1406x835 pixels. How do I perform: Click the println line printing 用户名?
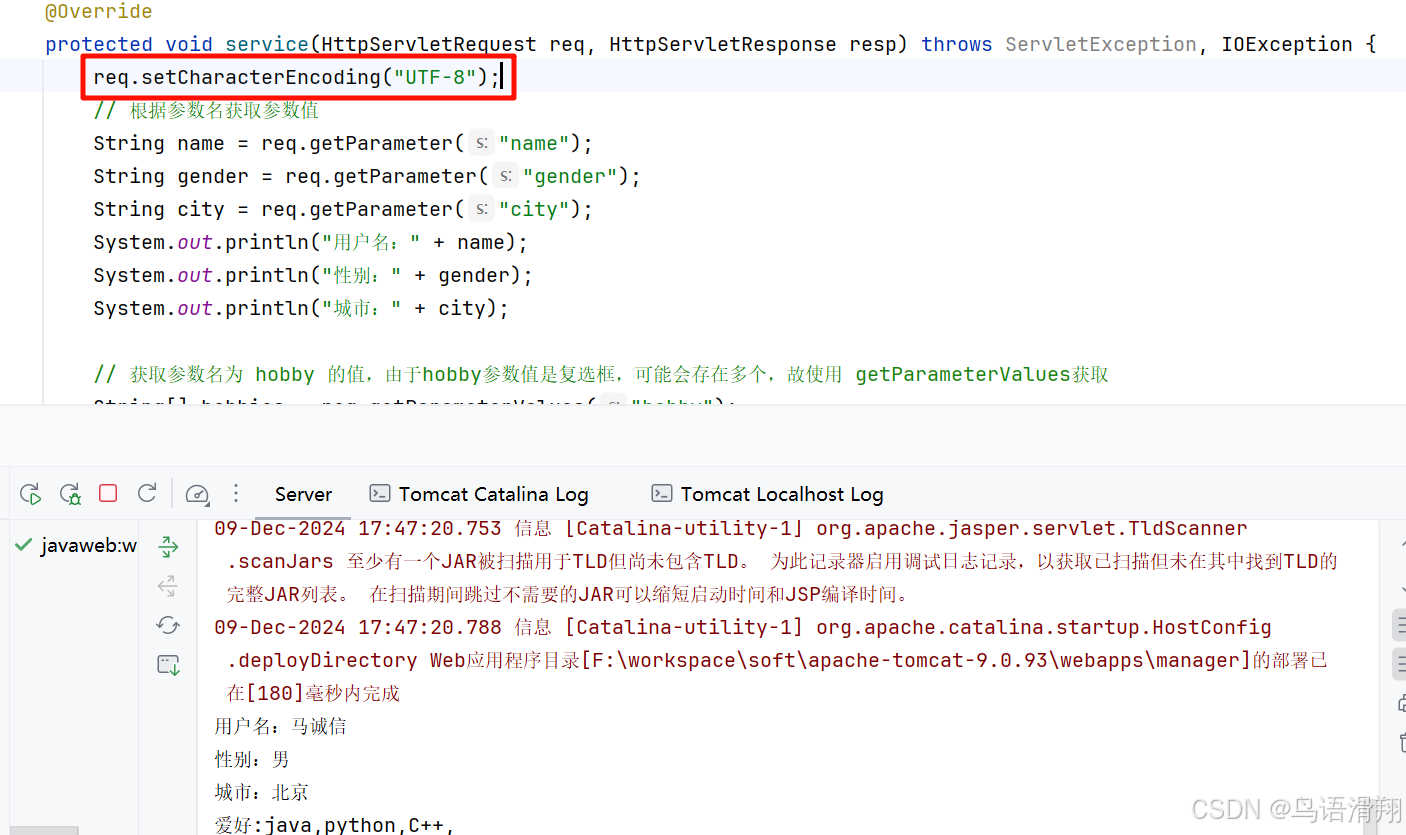point(310,242)
